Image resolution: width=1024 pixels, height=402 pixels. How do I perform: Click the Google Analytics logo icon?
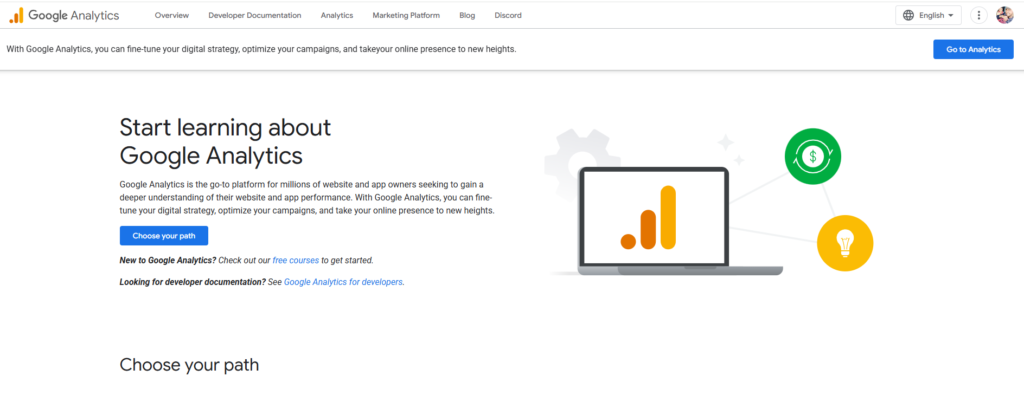(x=17, y=15)
